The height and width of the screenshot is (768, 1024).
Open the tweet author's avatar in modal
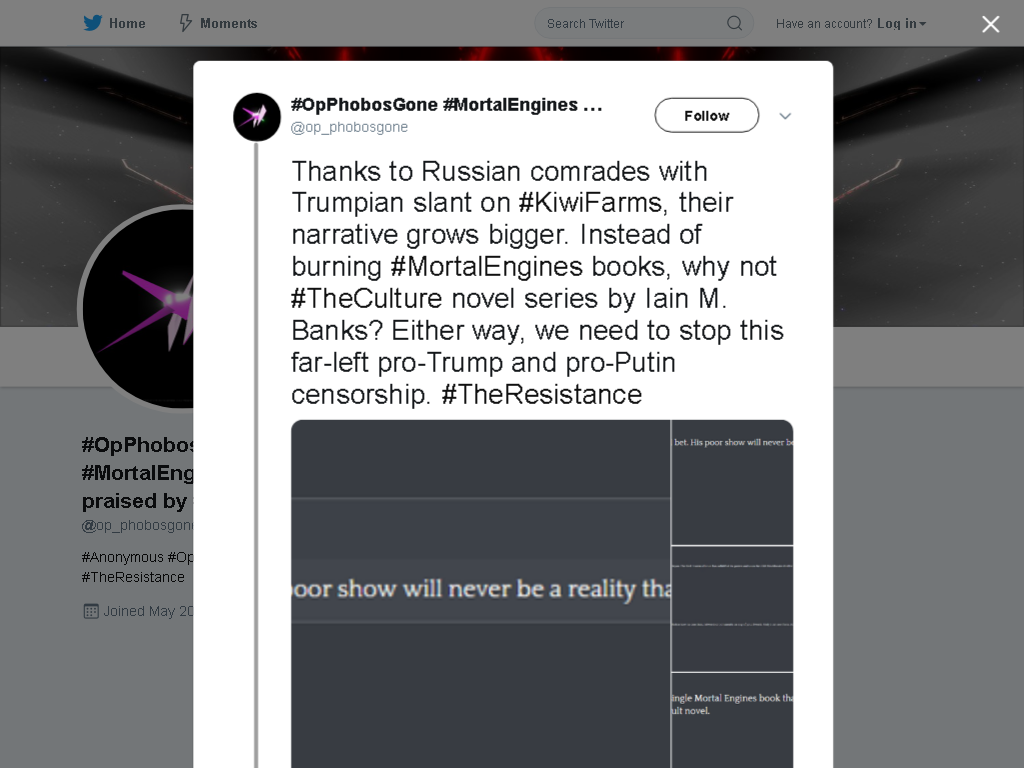pyautogui.click(x=257, y=117)
